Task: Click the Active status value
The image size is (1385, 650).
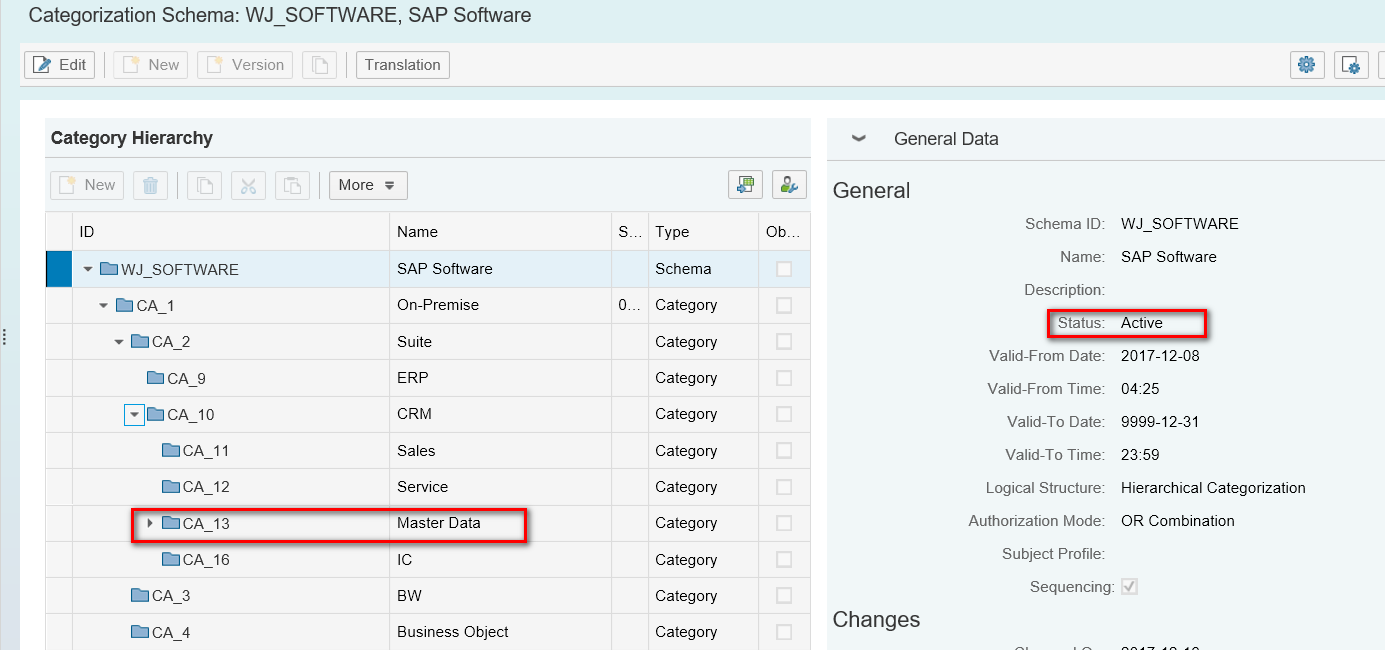Action: [x=1142, y=323]
